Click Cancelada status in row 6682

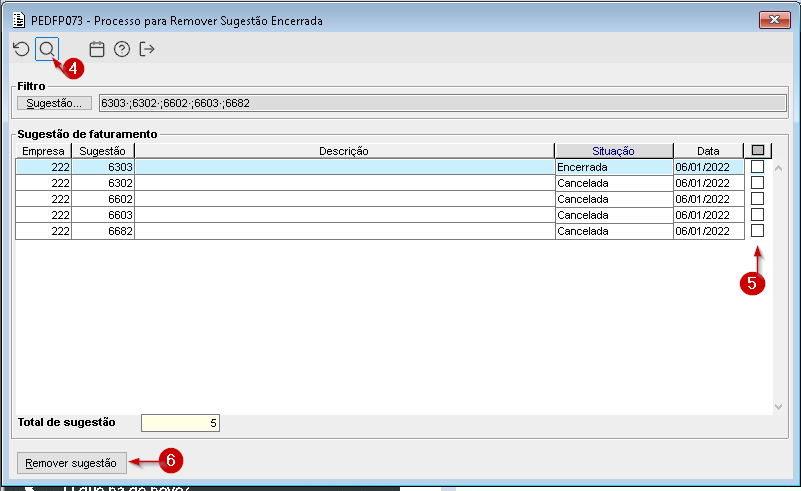click(x=614, y=231)
